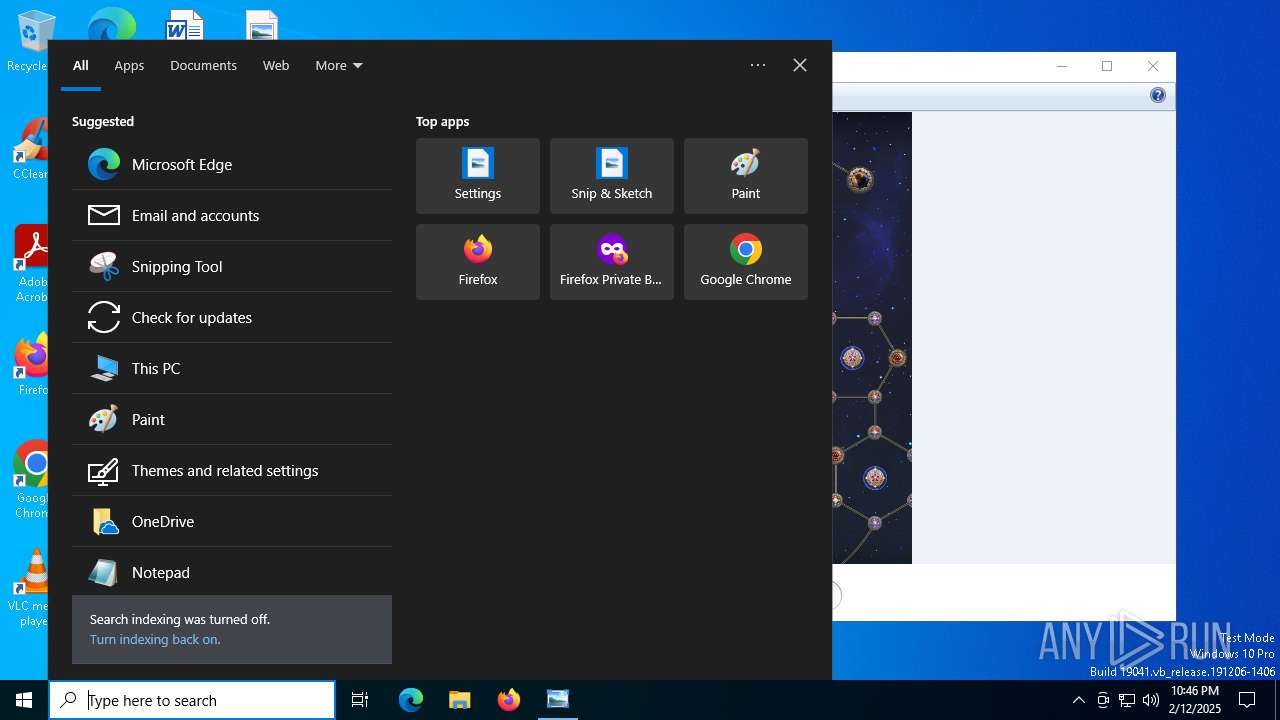Viewport: 1280px width, 720px height.
Task: Click help icon in background window
Action: click(x=1157, y=95)
